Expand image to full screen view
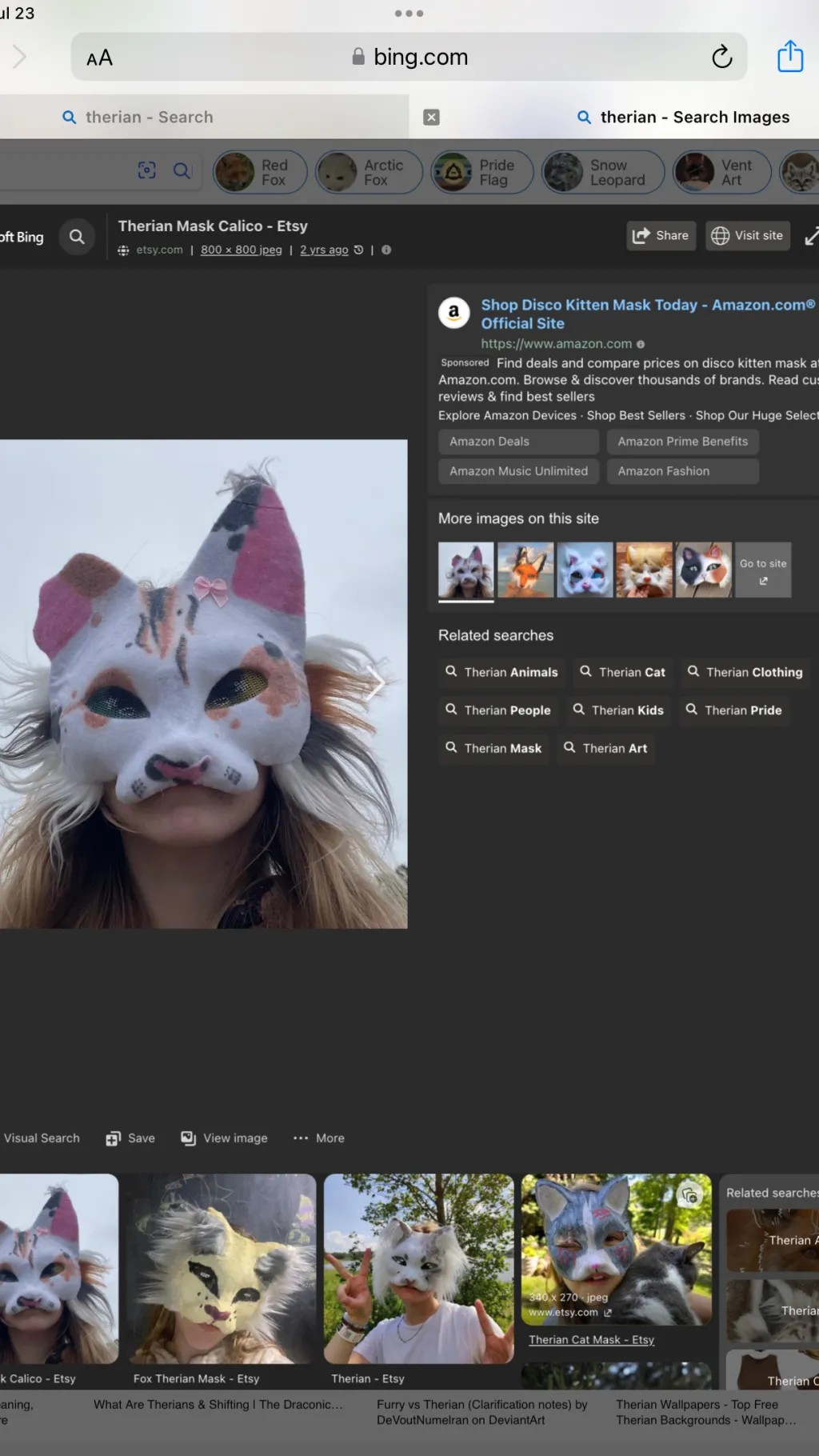The width and height of the screenshot is (819, 1456). point(810,236)
